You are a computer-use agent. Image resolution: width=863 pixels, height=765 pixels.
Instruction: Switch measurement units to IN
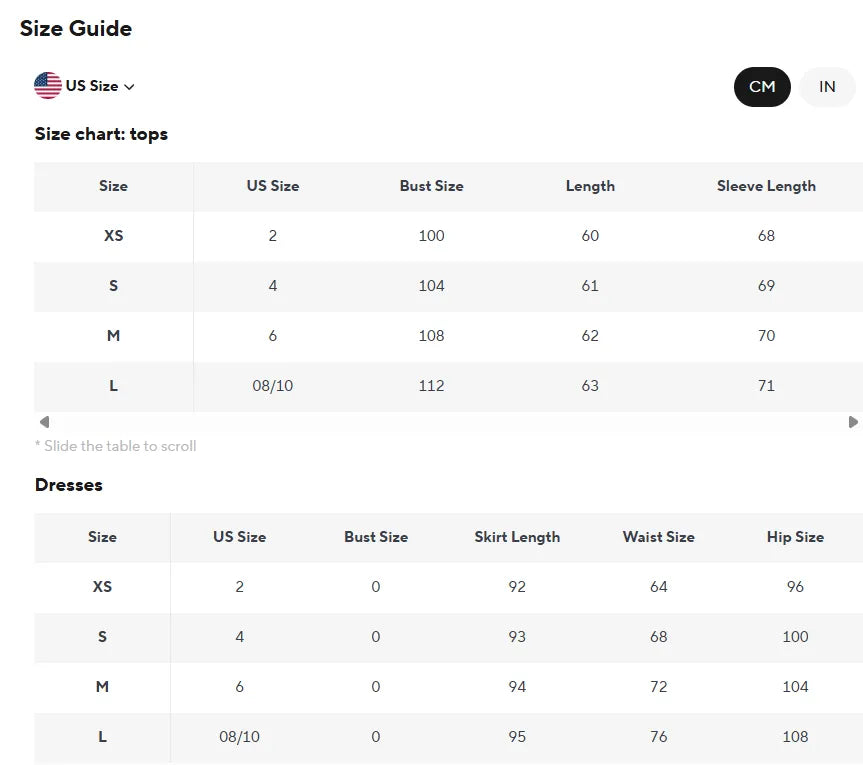click(x=827, y=87)
